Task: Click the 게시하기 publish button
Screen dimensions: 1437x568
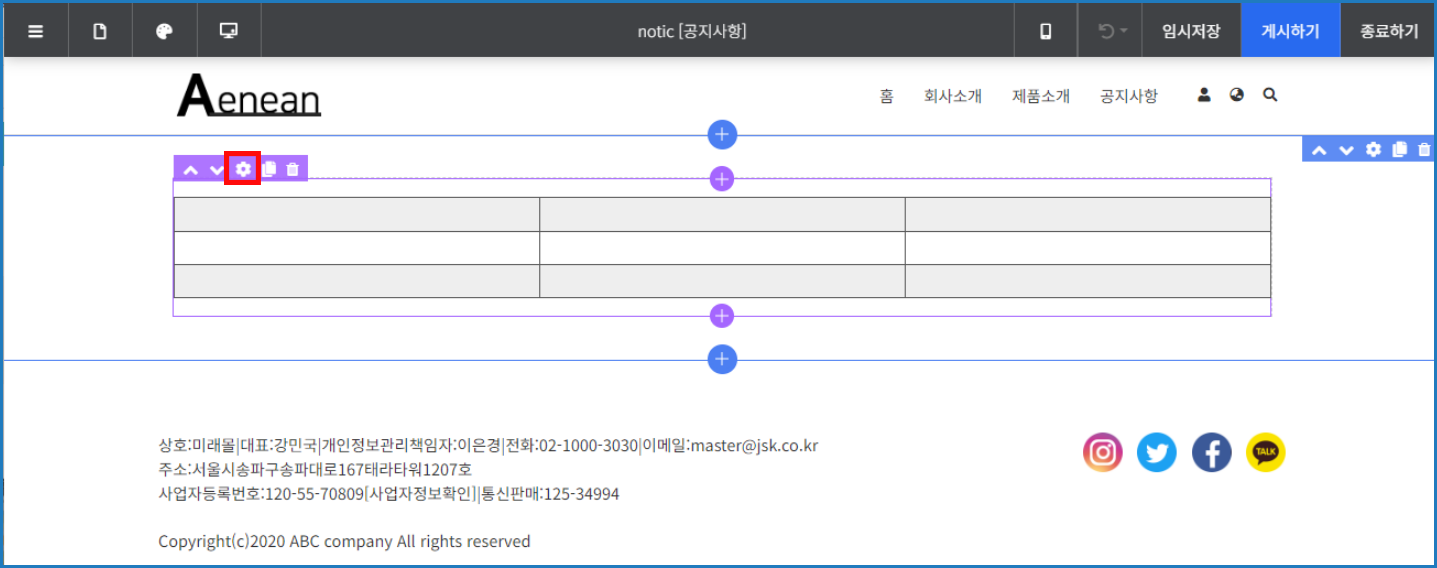Action: point(1289,31)
